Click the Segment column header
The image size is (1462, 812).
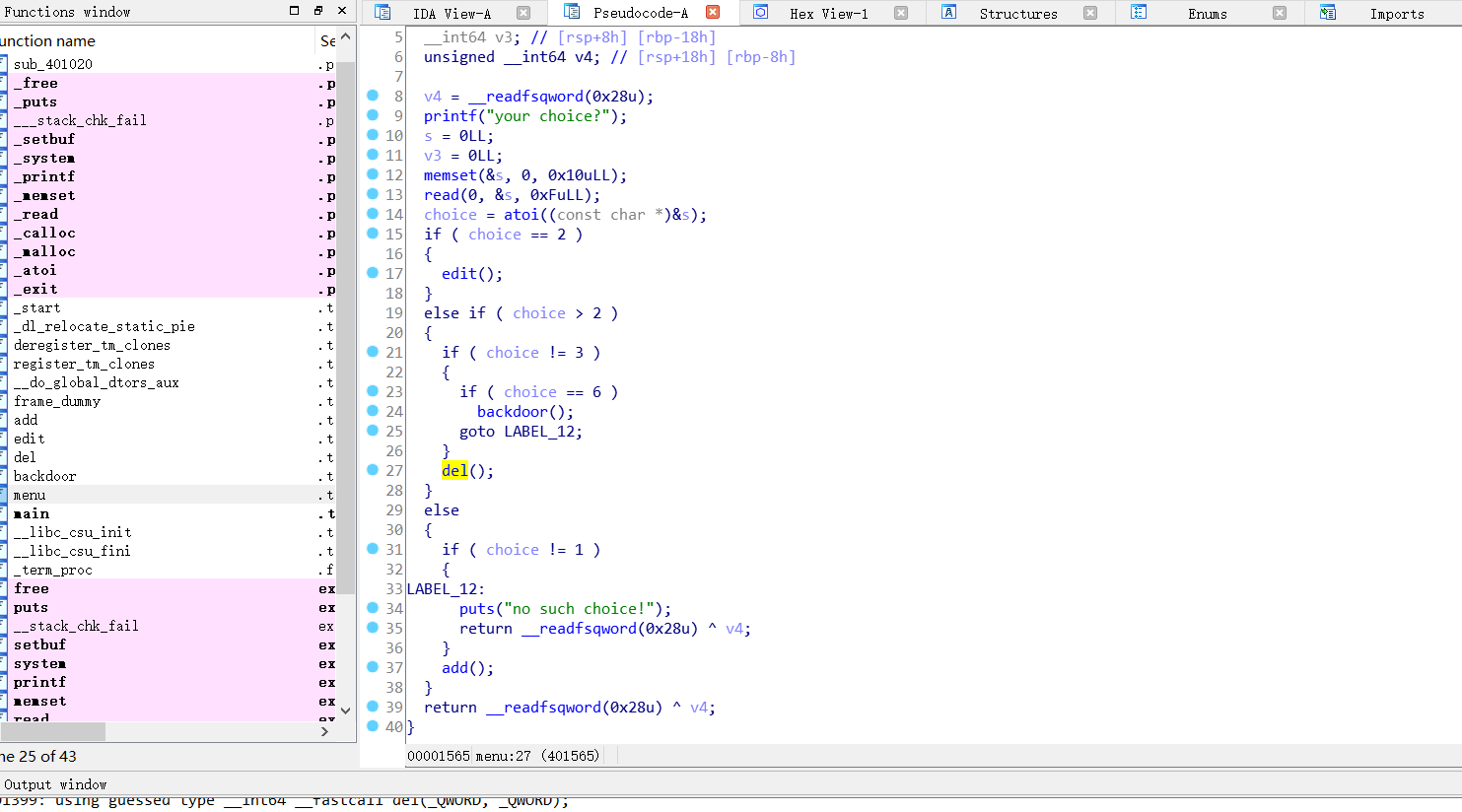(326, 40)
